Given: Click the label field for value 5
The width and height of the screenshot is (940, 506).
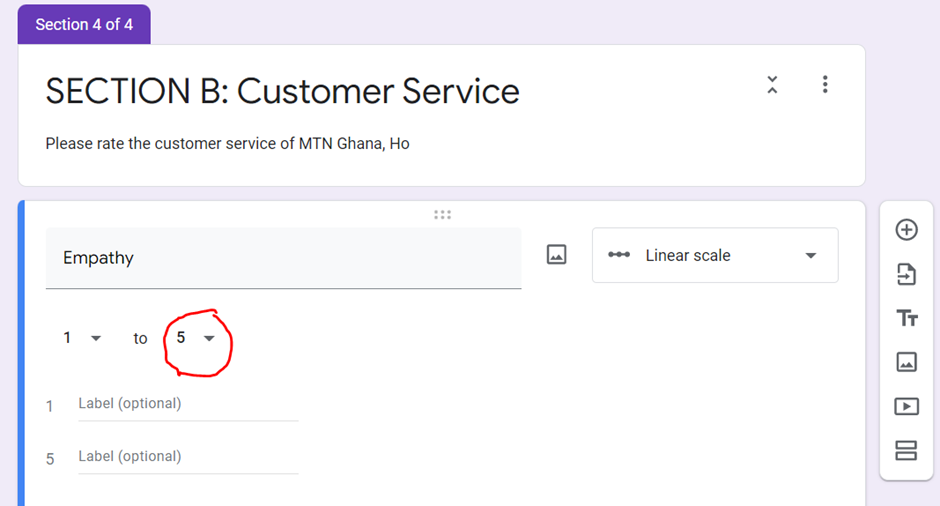Looking at the screenshot, I should [x=188, y=457].
